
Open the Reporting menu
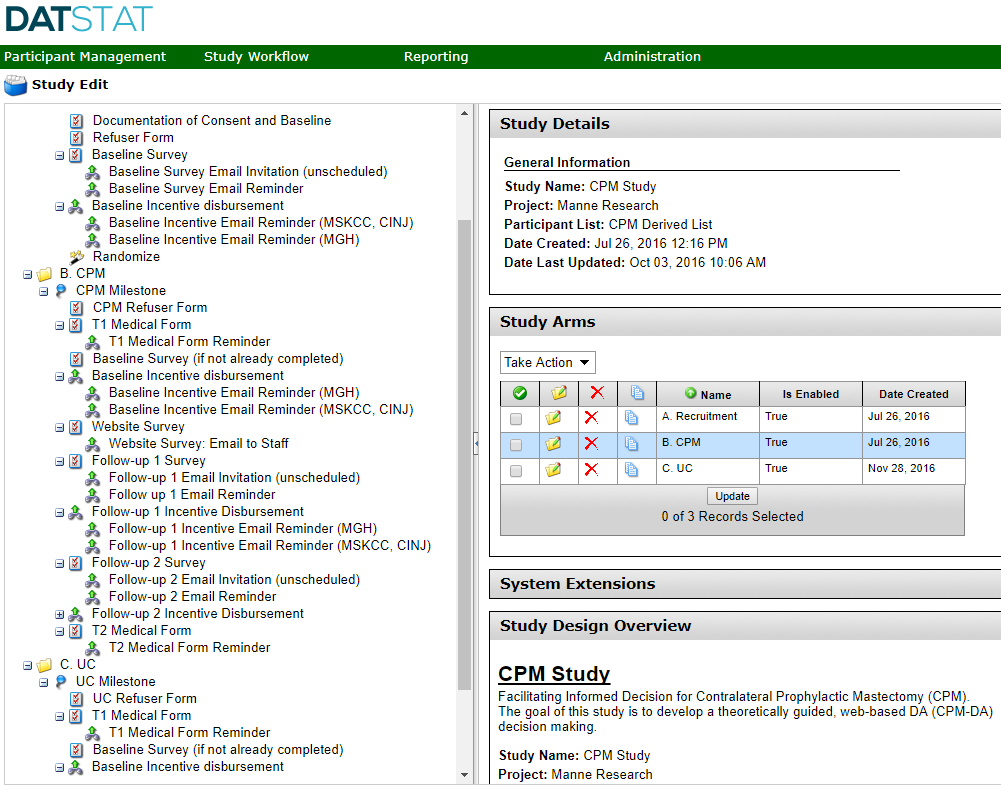[436, 57]
